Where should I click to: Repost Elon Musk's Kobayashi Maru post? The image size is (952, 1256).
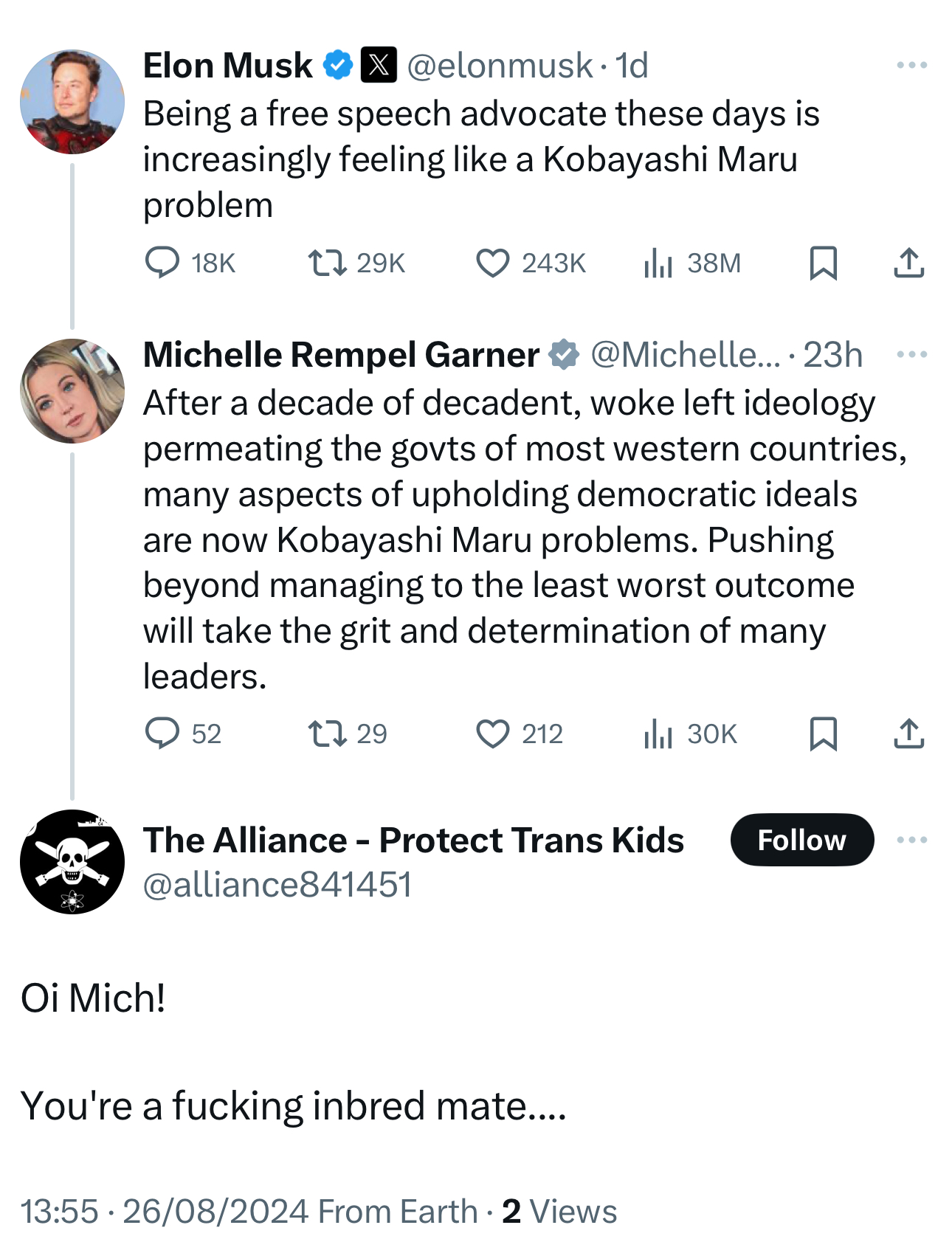tap(328, 263)
